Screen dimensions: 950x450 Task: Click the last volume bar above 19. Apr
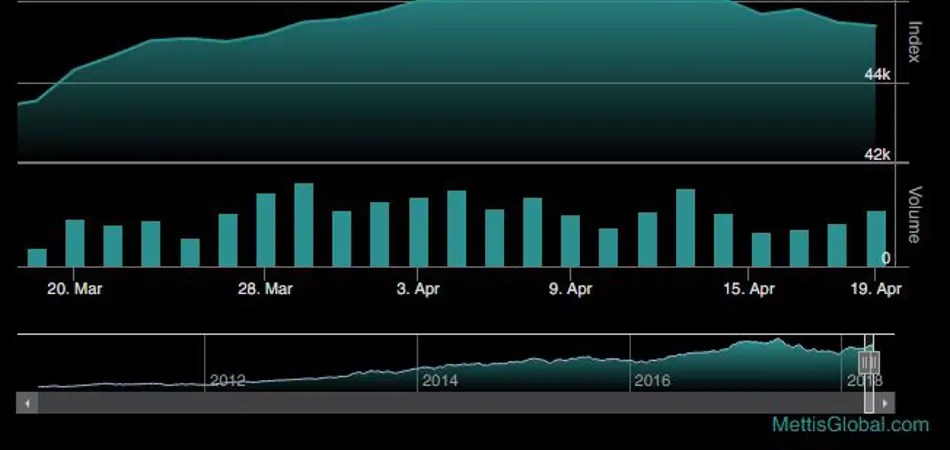[x=876, y=238]
